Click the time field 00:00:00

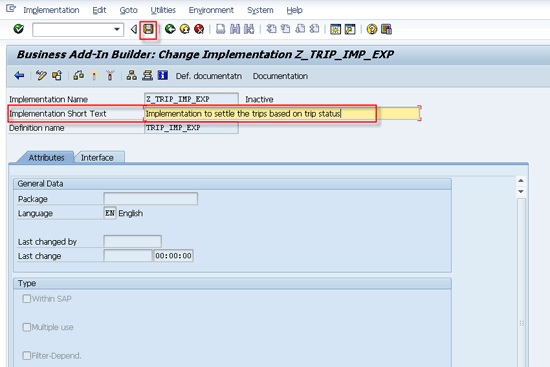(x=173, y=256)
